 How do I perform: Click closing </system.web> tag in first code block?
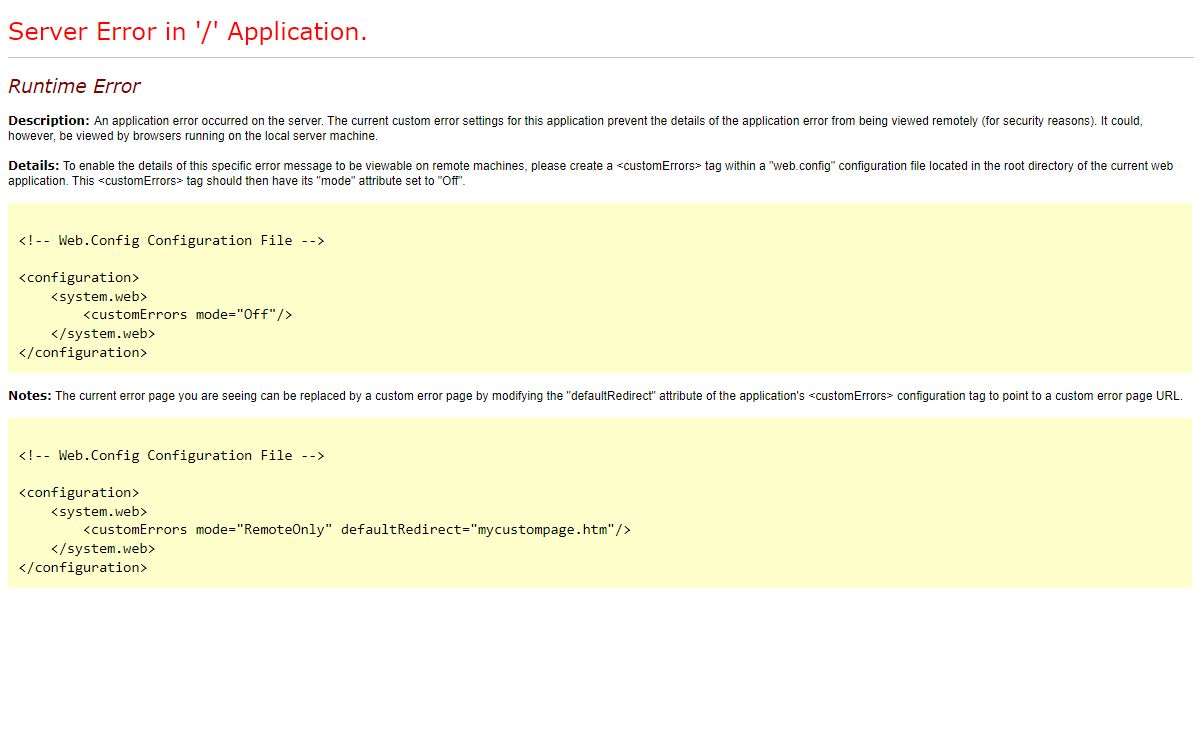click(103, 333)
